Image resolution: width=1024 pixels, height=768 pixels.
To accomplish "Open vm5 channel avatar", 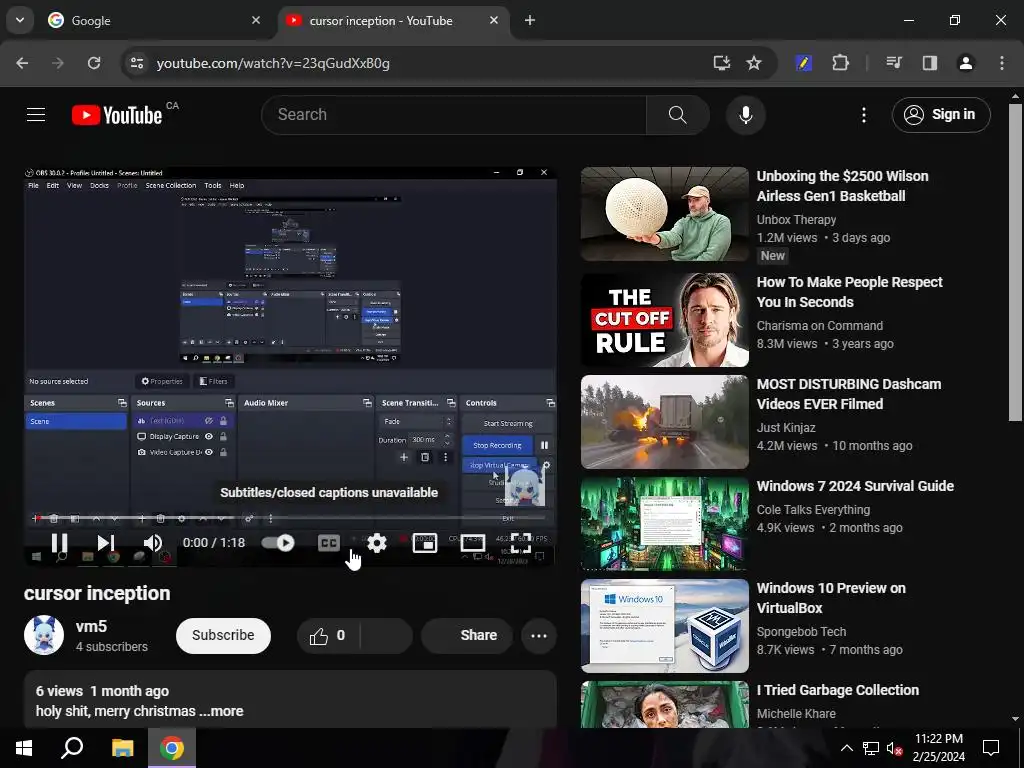I will 44,635.
